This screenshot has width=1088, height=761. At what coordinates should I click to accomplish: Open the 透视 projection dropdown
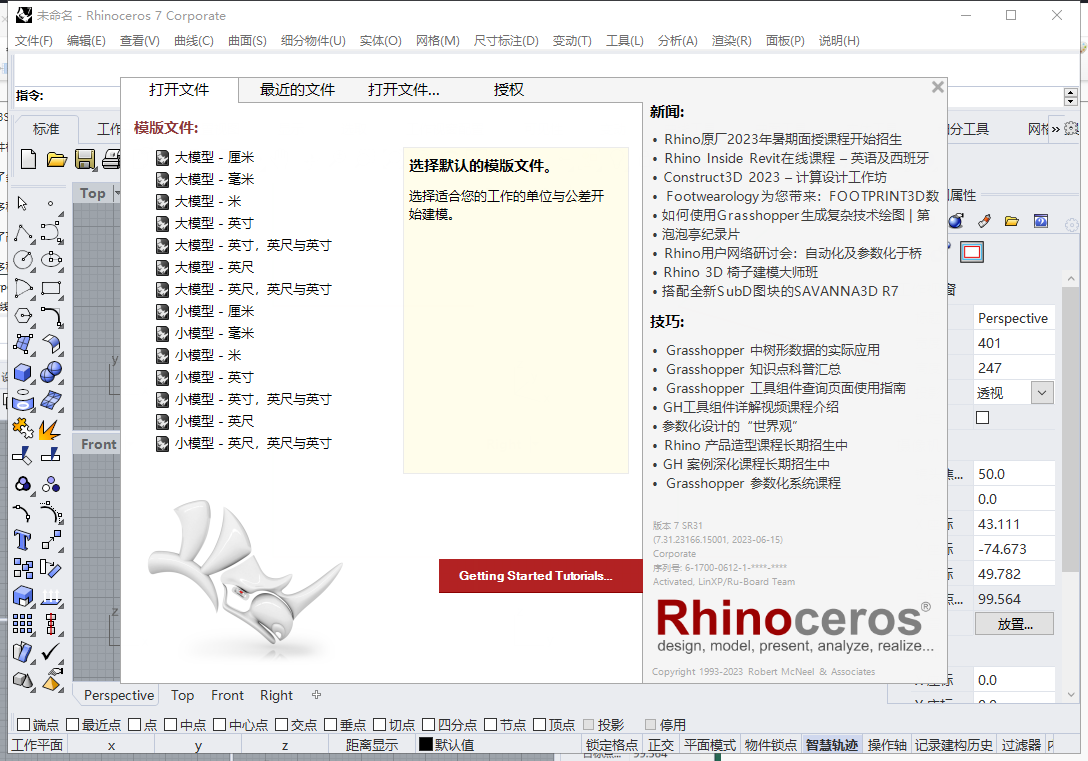point(1042,393)
